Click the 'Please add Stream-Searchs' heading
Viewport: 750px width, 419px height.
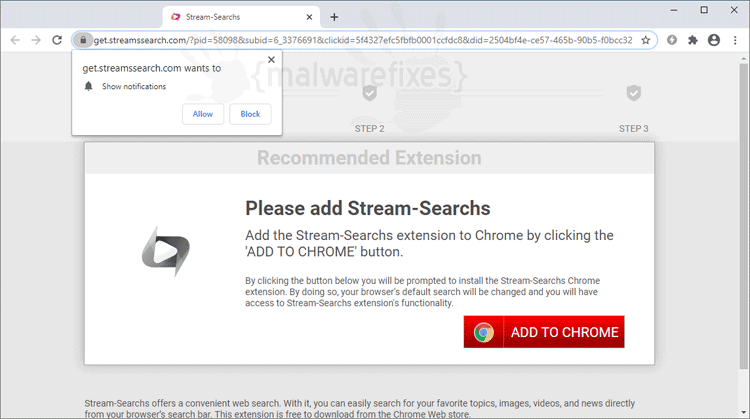pos(368,209)
